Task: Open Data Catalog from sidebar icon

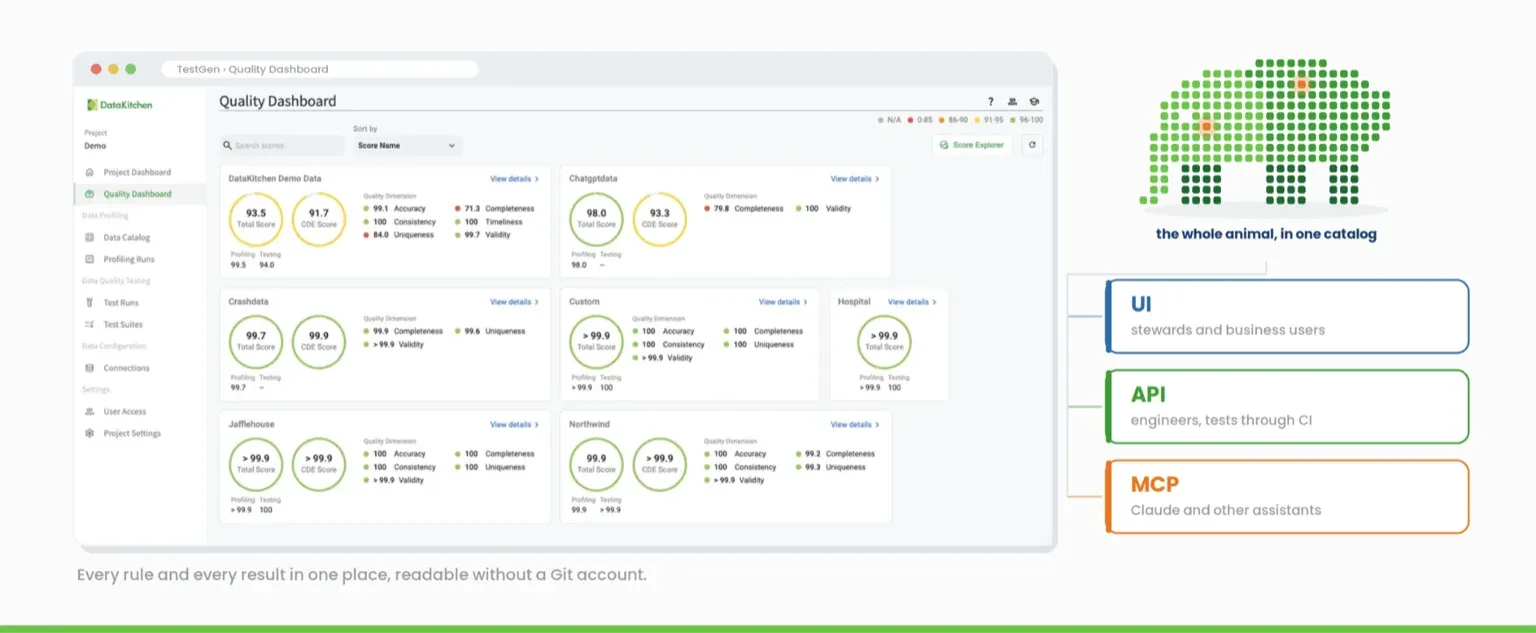Action: 90,238
